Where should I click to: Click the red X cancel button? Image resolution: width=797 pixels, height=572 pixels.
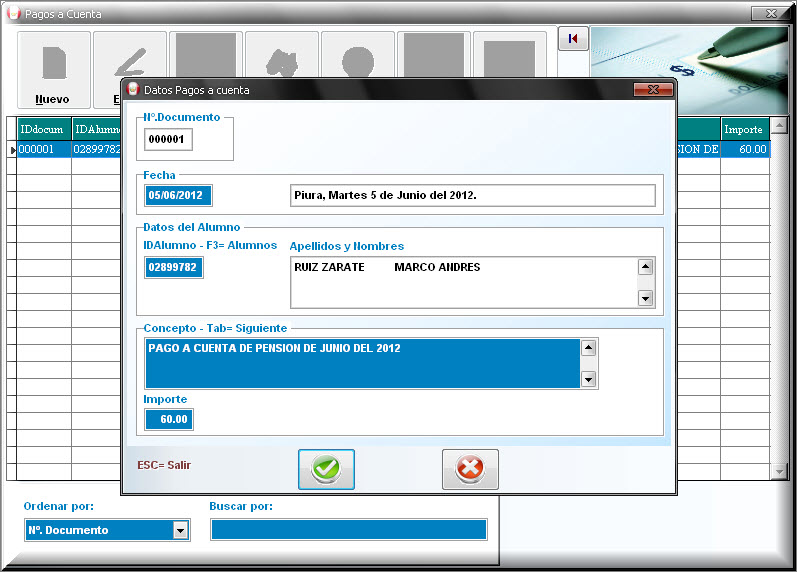pos(470,469)
